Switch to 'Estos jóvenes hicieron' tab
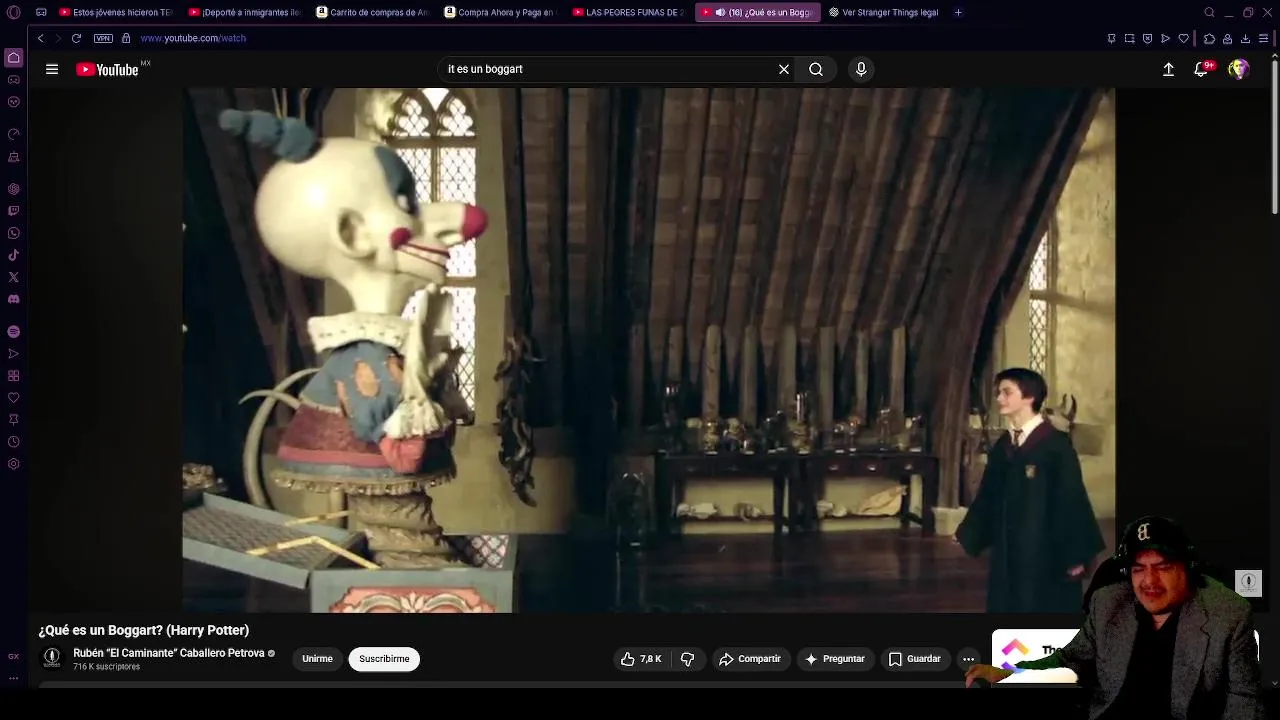1280x720 pixels. pyautogui.click(x=115, y=13)
